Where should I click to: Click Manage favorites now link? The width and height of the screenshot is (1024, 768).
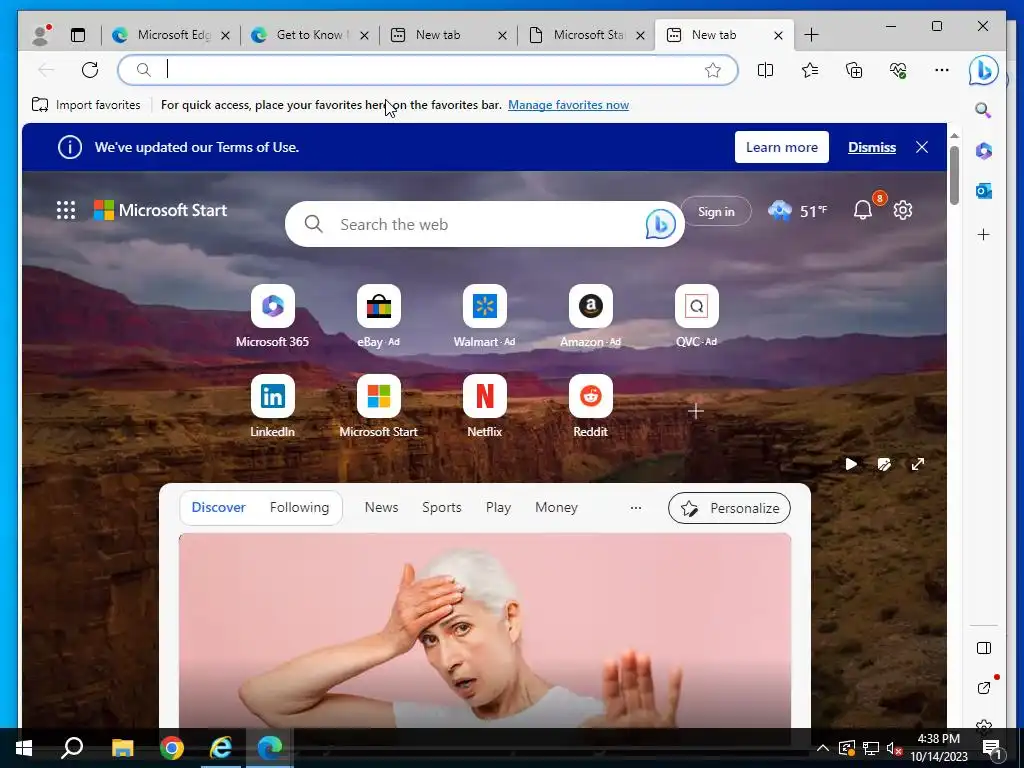point(568,105)
